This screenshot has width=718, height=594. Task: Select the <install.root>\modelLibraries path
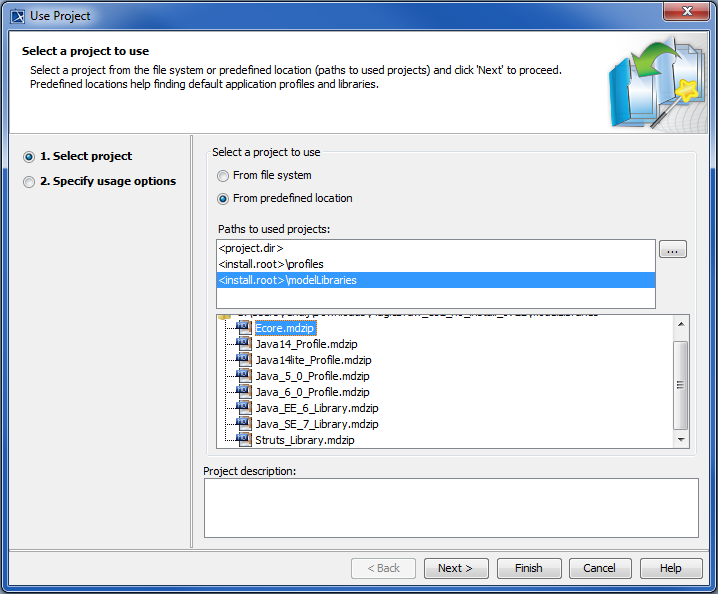(435, 280)
